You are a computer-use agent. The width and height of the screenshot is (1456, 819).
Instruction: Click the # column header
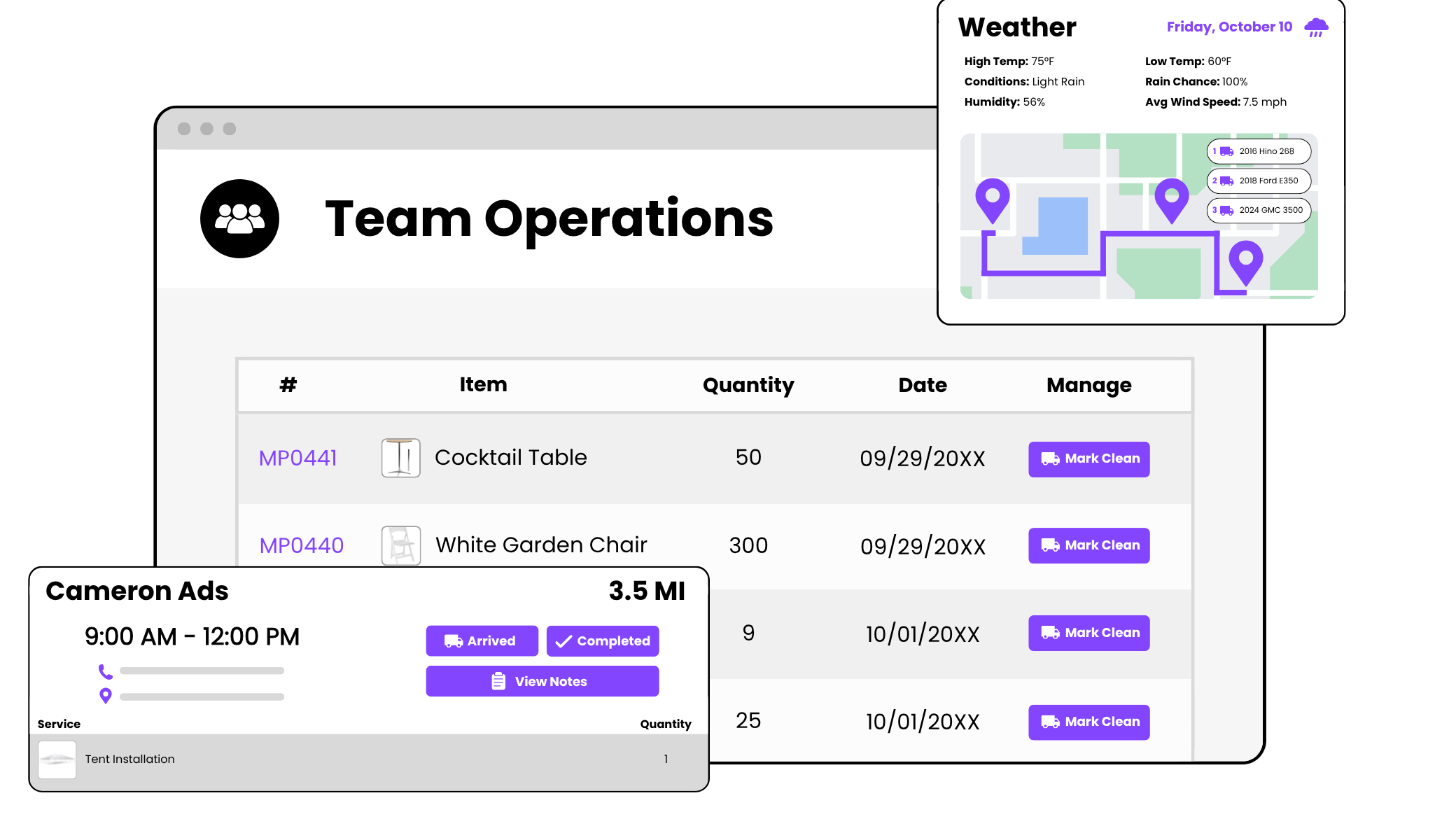click(288, 384)
